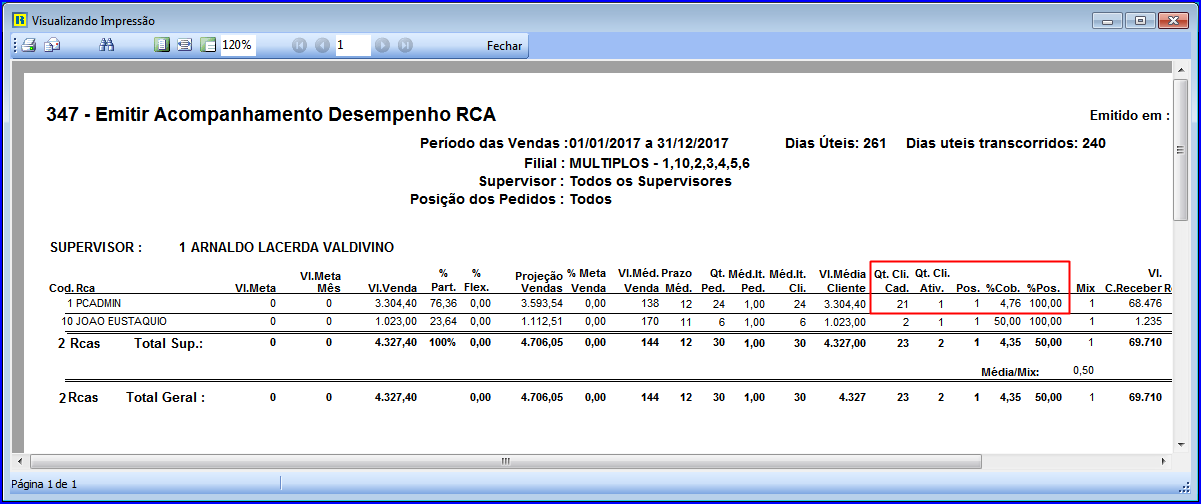The width and height of the screenshot is (1201, 504).
Task: Click the Total Sup.: label
Action: coord(169,343)
